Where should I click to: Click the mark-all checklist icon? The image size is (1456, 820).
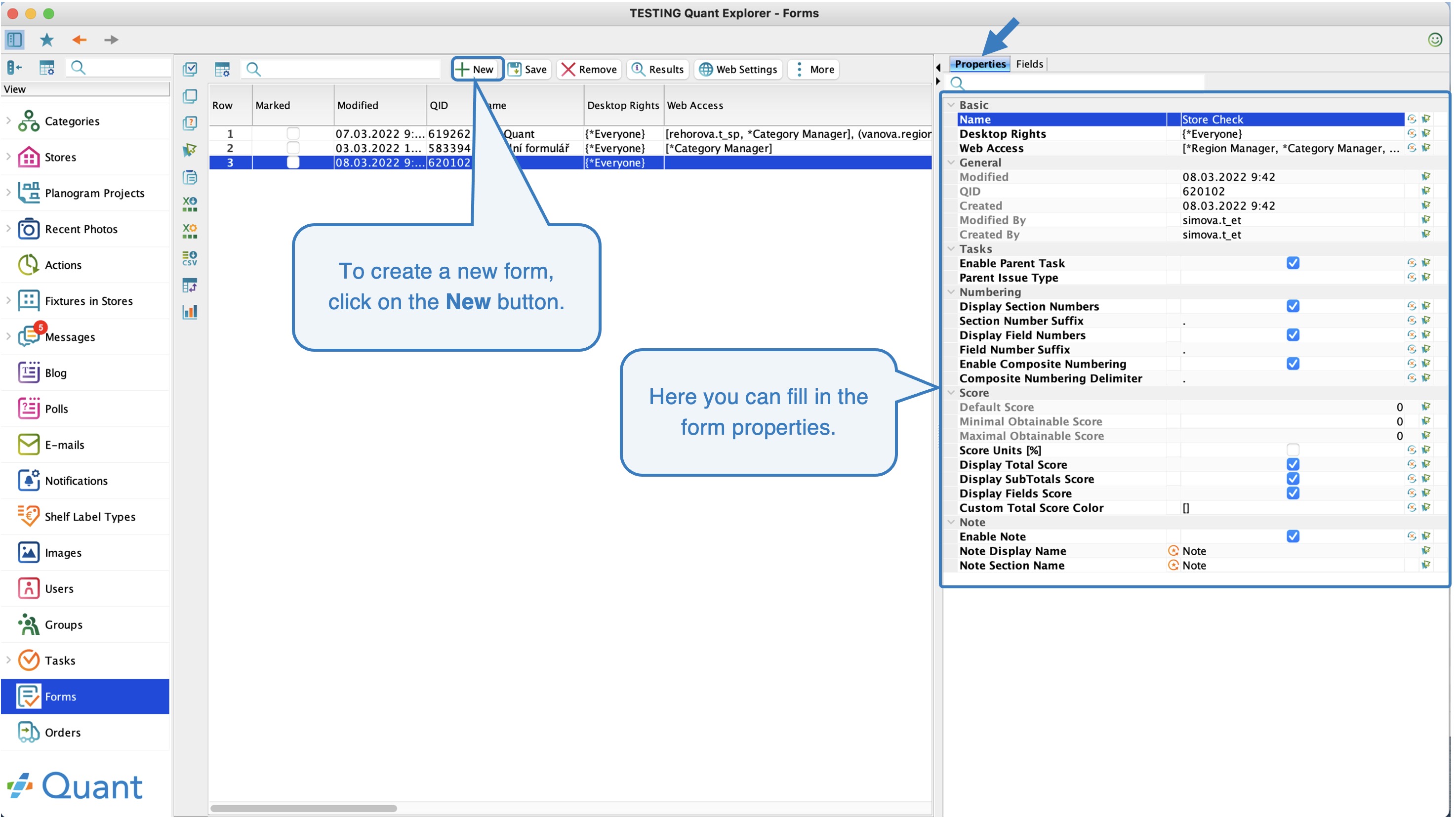190,69
